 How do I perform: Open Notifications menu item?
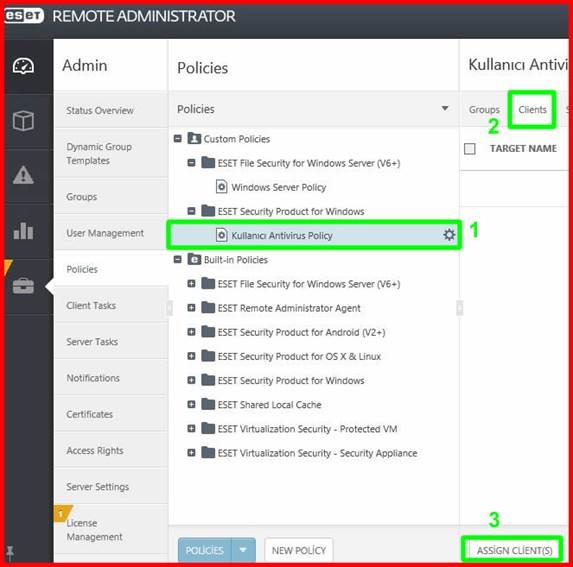click(x=111, y=378)
